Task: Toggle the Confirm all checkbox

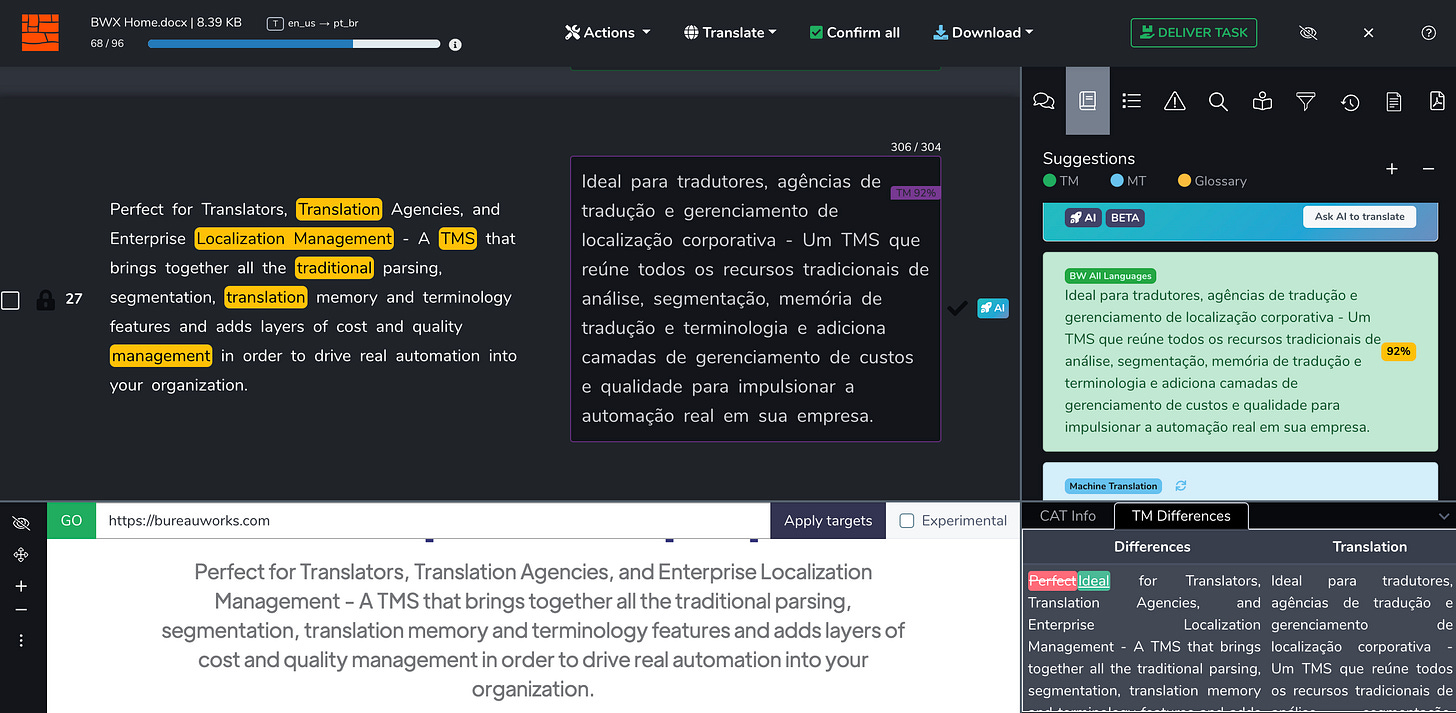Action: [816, 32]
